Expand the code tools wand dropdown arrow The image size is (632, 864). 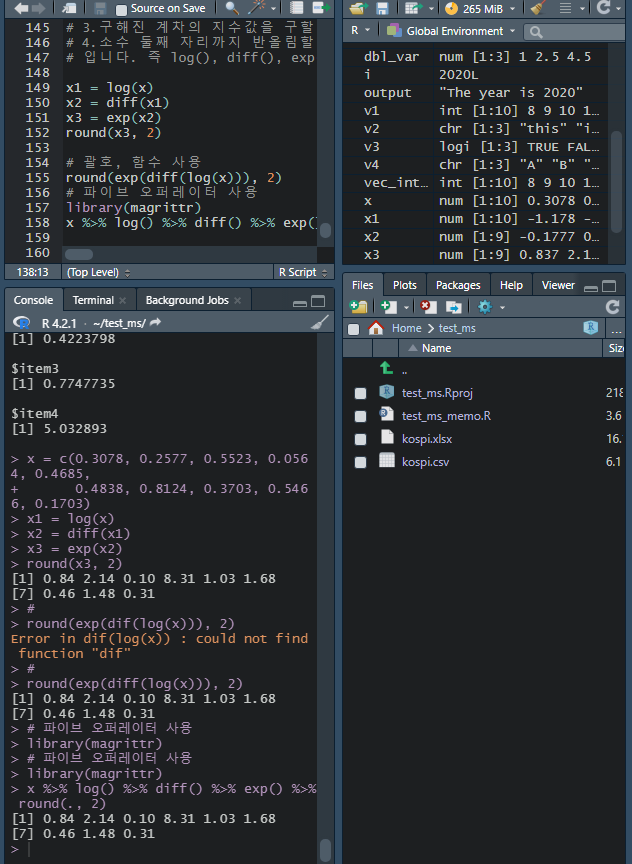[273, 9]
